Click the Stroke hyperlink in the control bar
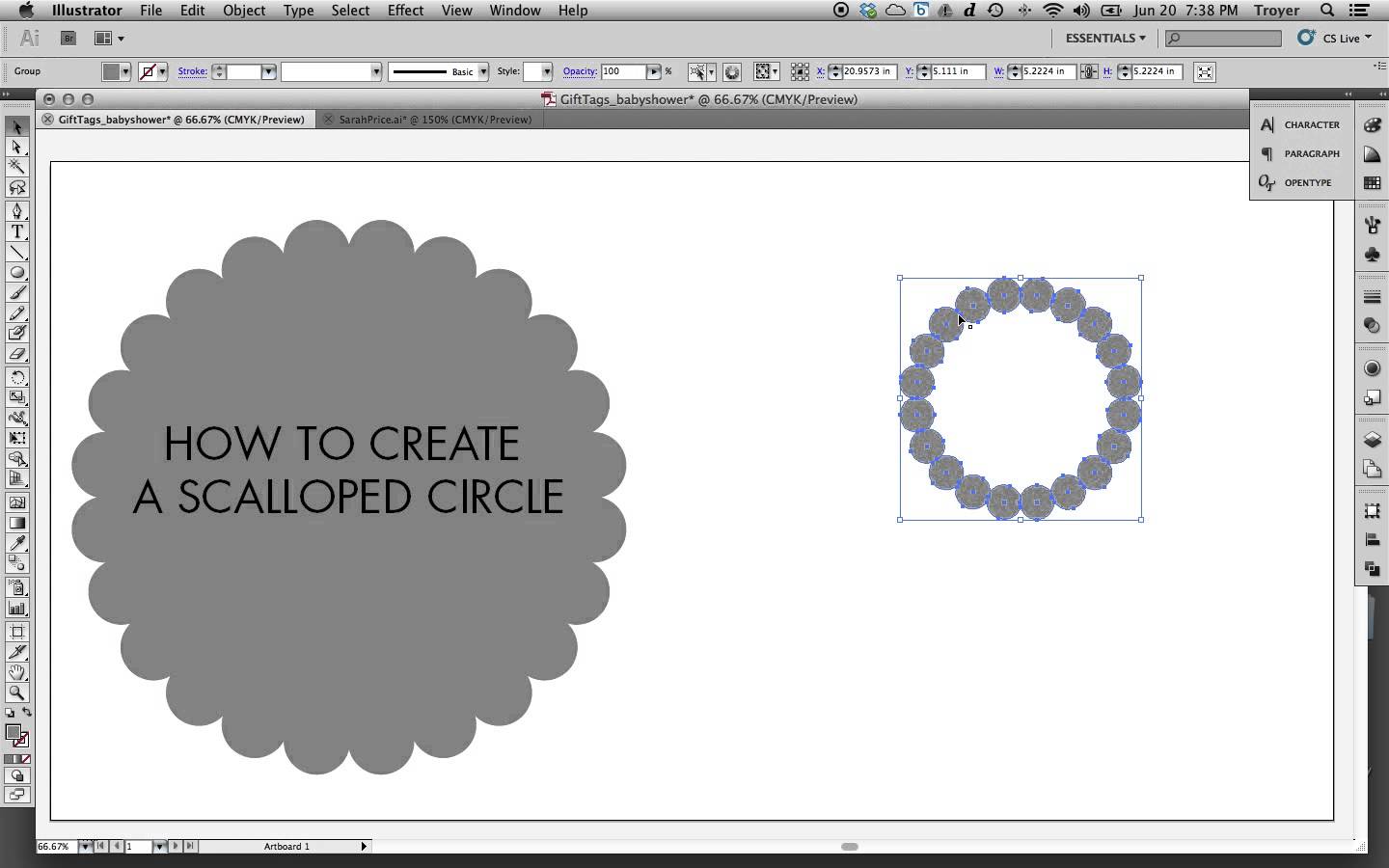Image resolution: width=1389 pixels, height=868 pixels. [192, 71]
